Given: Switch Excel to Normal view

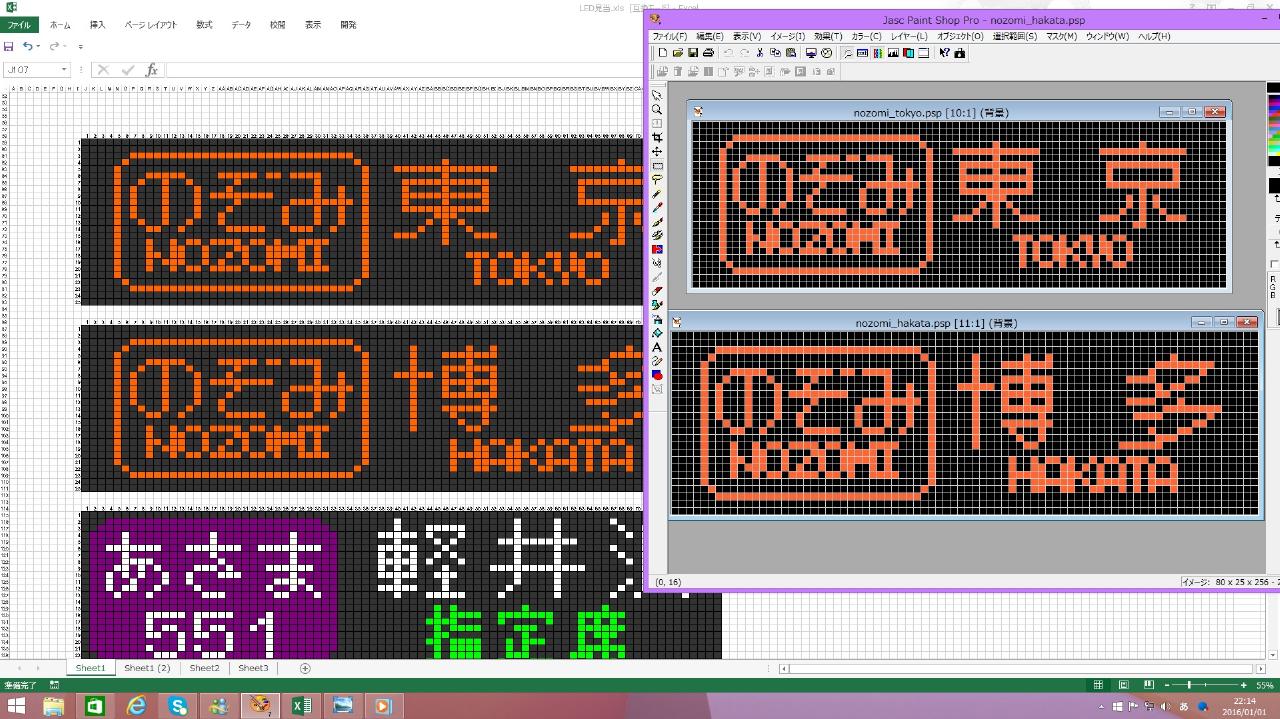Looking at the screenshot, I should pyautogui.click(x=1098, y=685).
